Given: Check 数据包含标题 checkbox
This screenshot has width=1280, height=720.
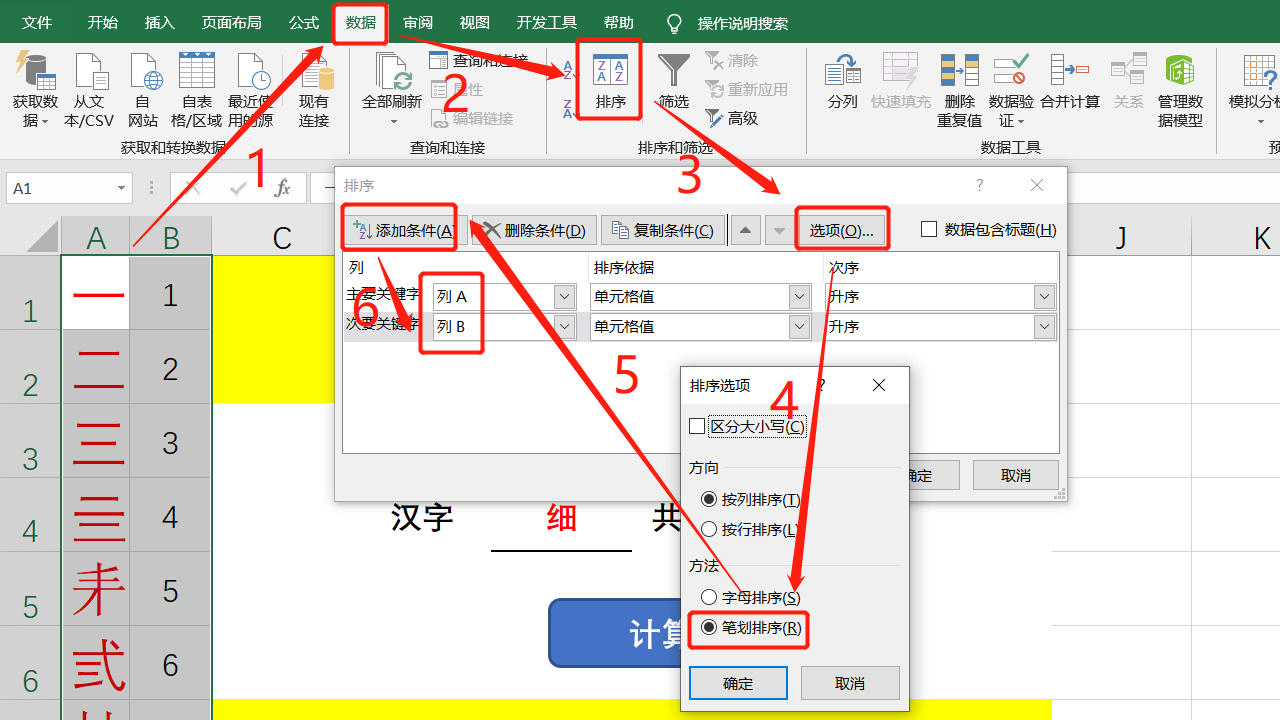Looking at the screenshot, I should (929, 229).
